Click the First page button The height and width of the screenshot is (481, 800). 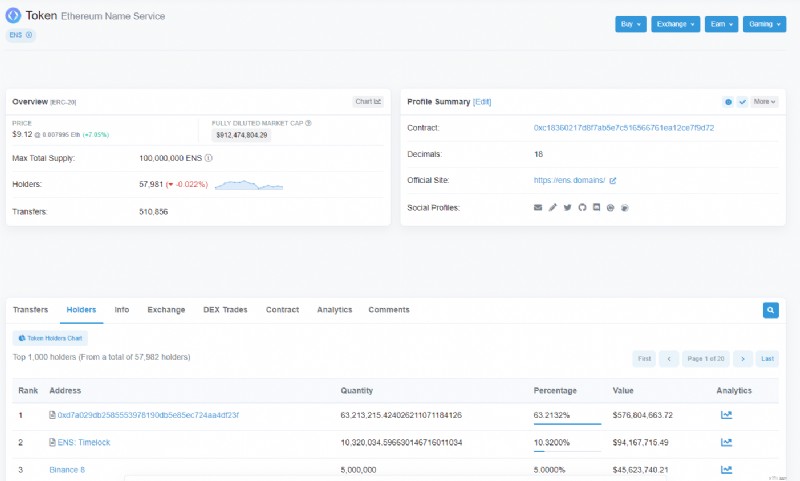(644, 359)
